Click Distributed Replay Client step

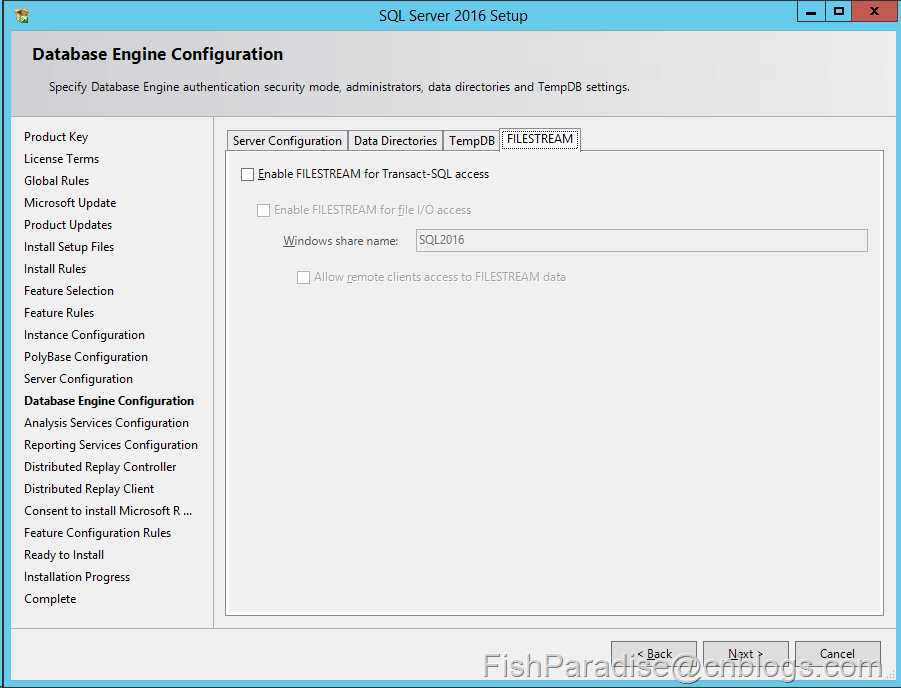(x=88, y=489)
